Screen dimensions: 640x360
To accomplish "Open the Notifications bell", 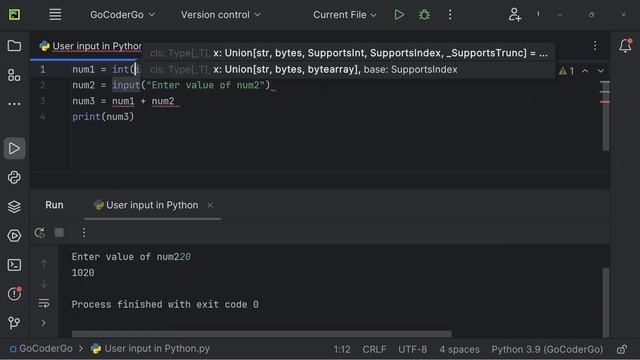I will tap(625, 46).
